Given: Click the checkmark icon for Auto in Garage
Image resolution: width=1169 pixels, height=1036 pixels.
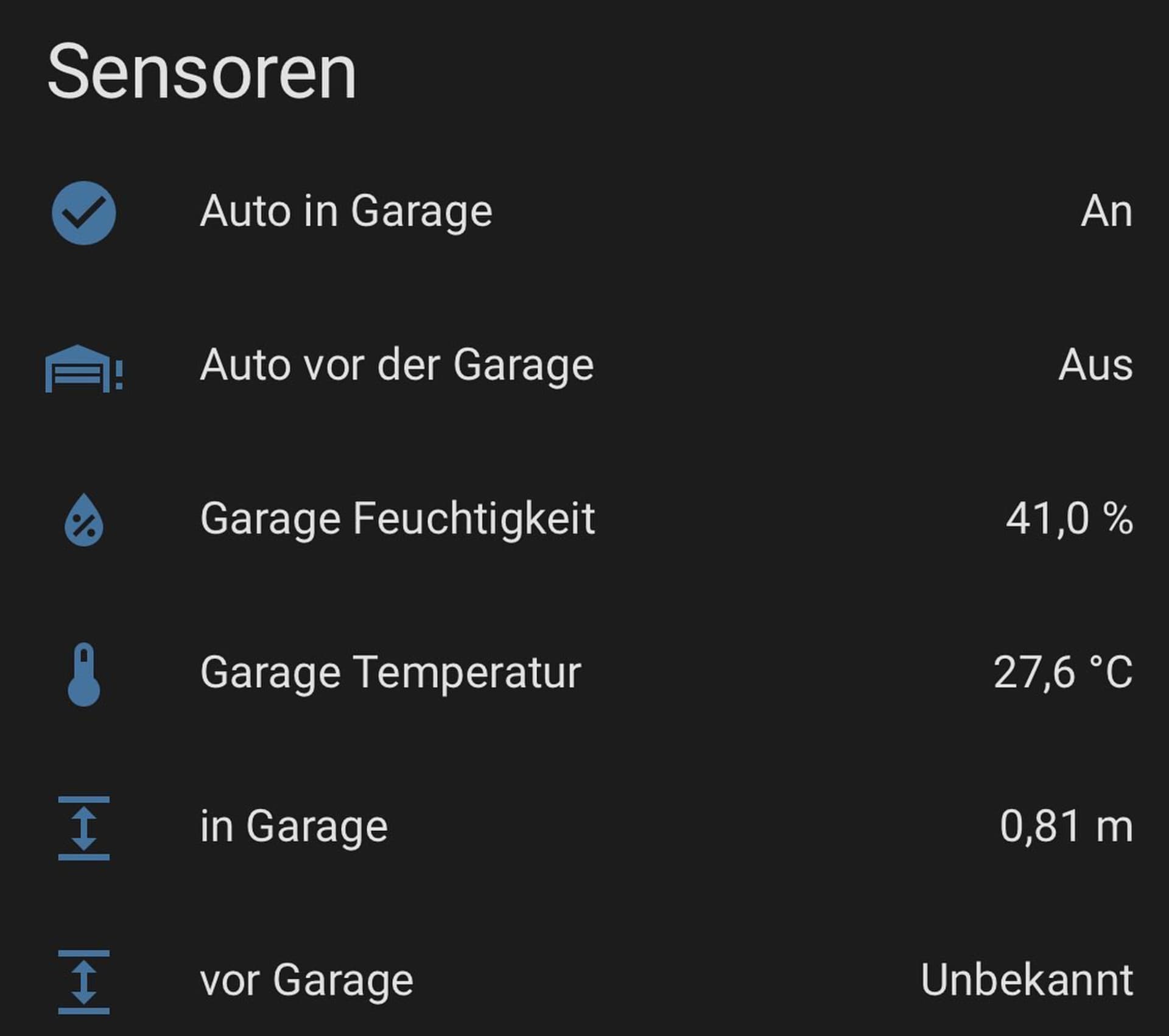Looking at the screenshot, I should pos(84,213).
